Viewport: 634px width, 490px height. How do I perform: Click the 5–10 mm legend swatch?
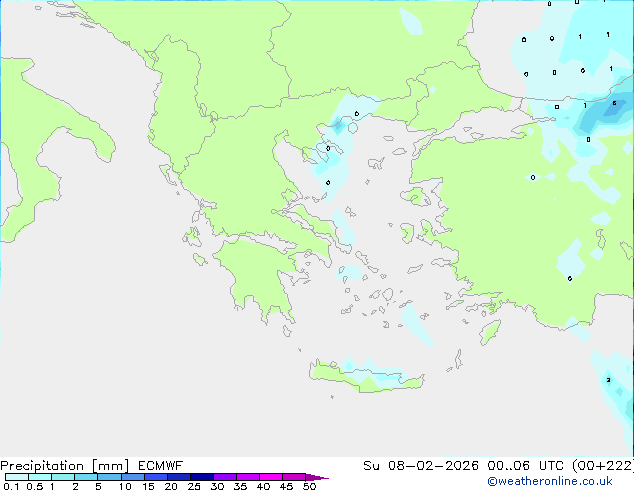tap(109, 477)
